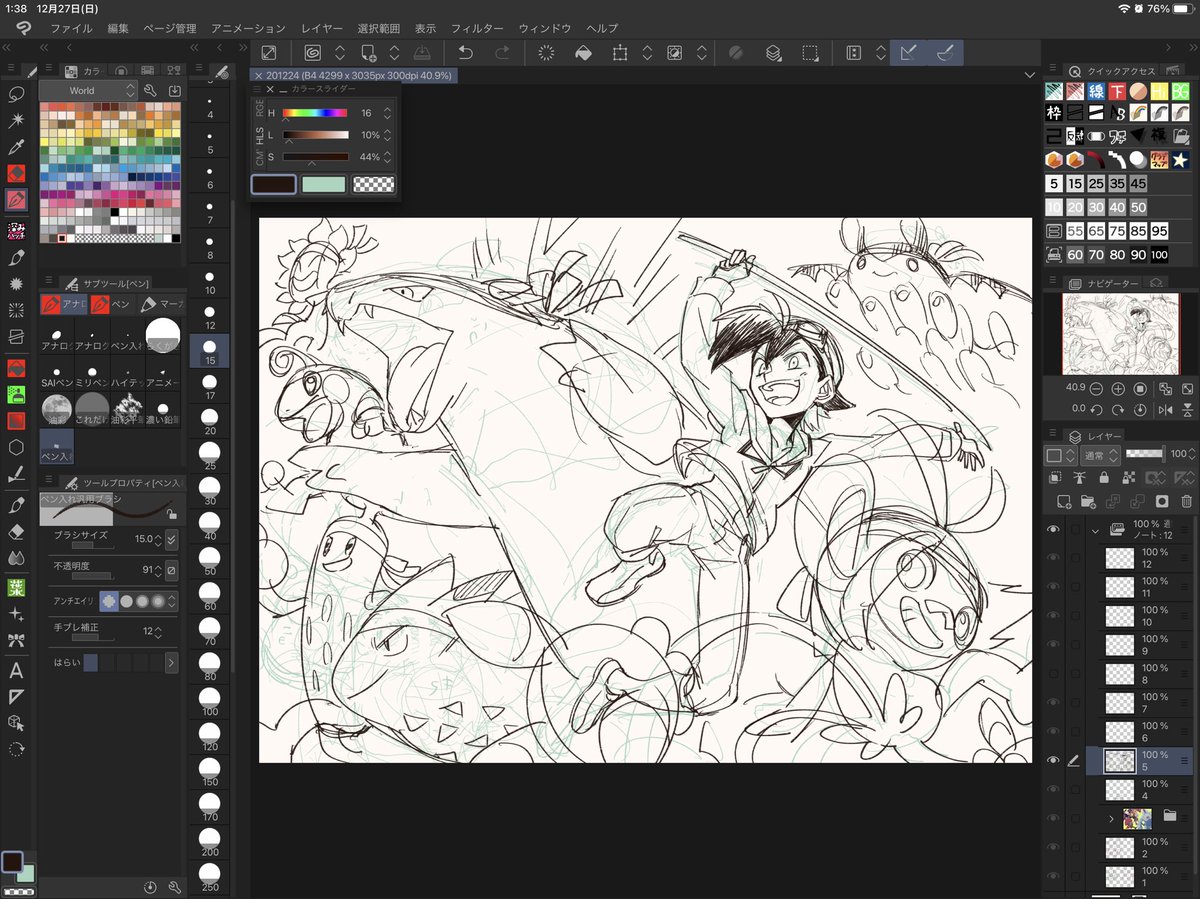Open the World color set dropdown
This screenshot has width=1200, height=899.
coord(88,90)
